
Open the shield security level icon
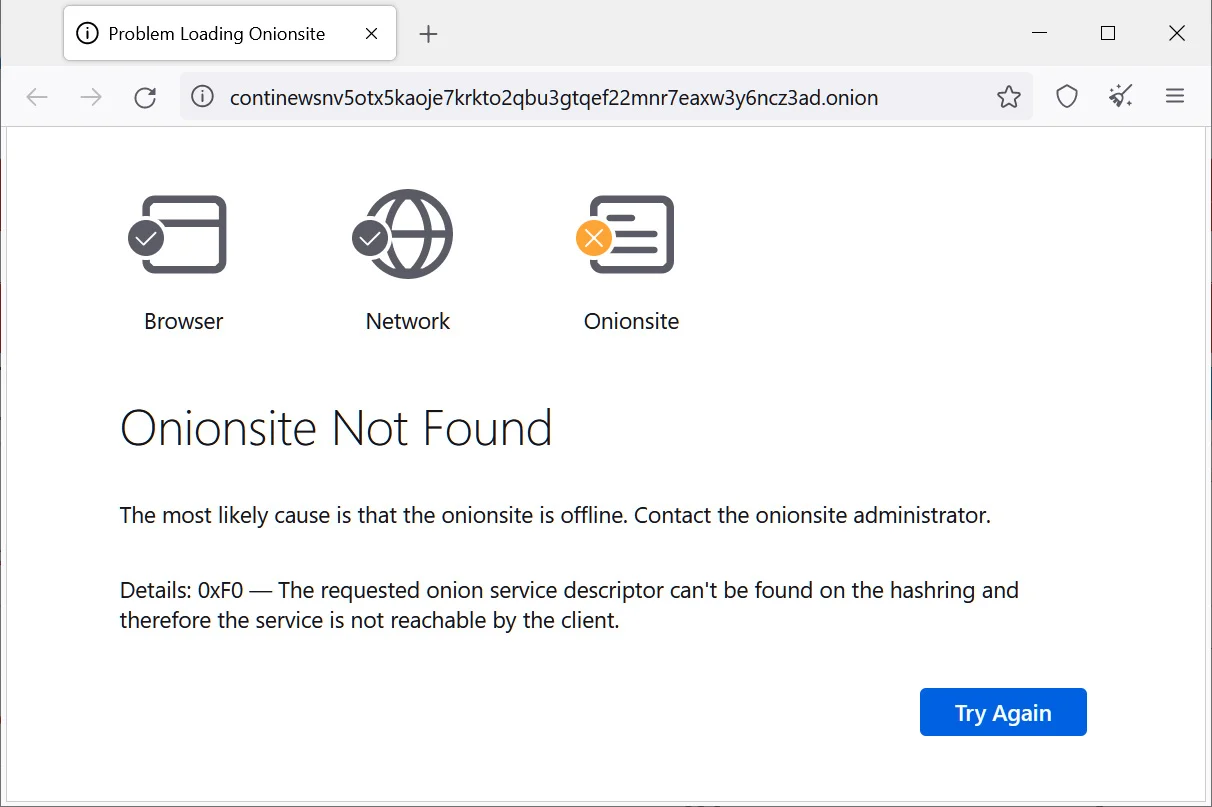pyautogui.click(x=1067, y=97)
